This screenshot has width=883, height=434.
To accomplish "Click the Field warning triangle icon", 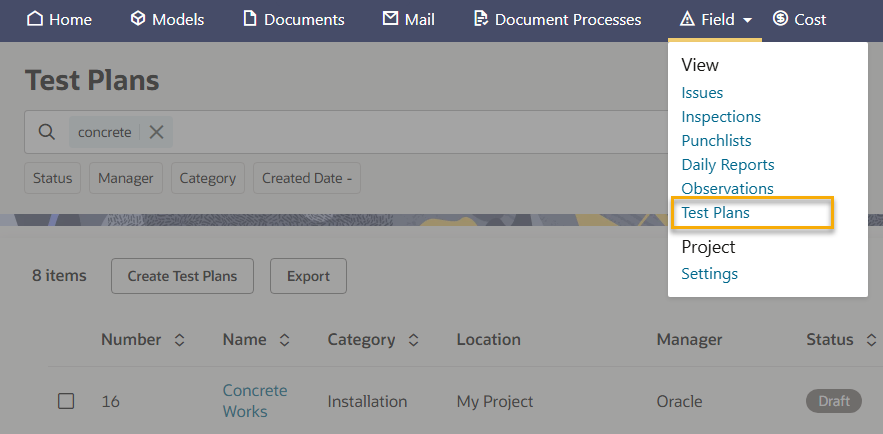I will [687, 19].
